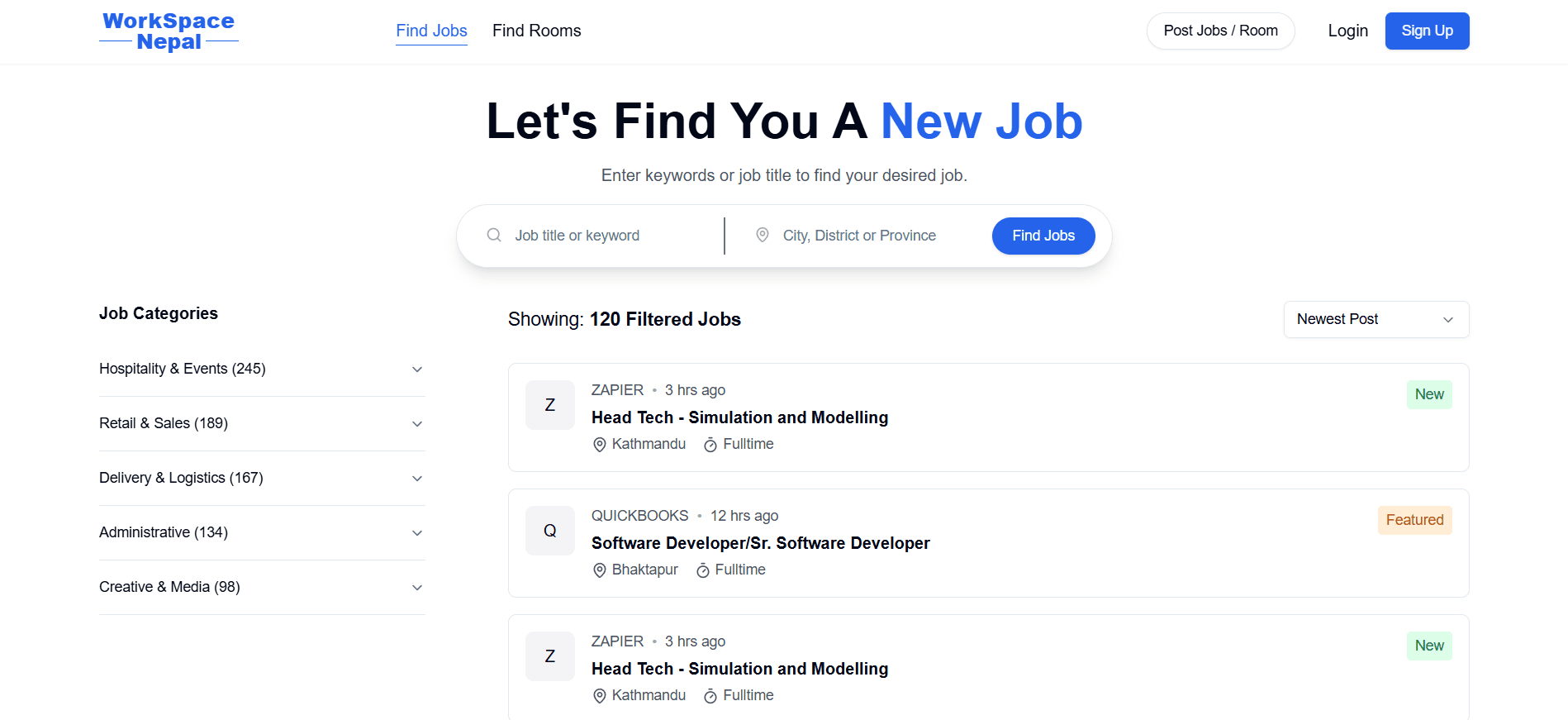Click the Kathmandu location pin in first listing

[x=600, y=445]
